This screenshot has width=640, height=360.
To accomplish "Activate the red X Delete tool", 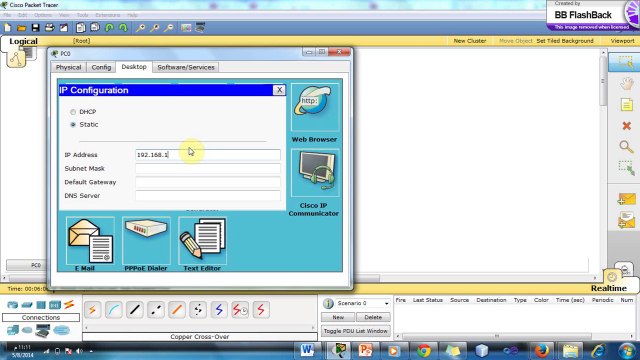I will point(627,126).
